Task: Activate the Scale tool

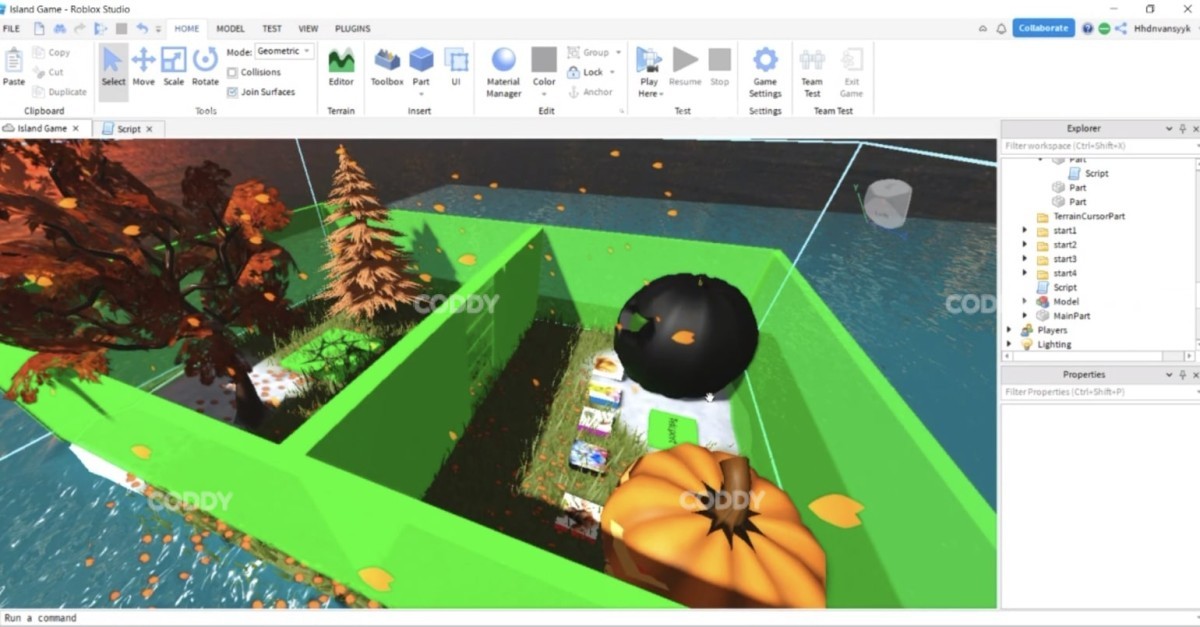Action: 174,67
